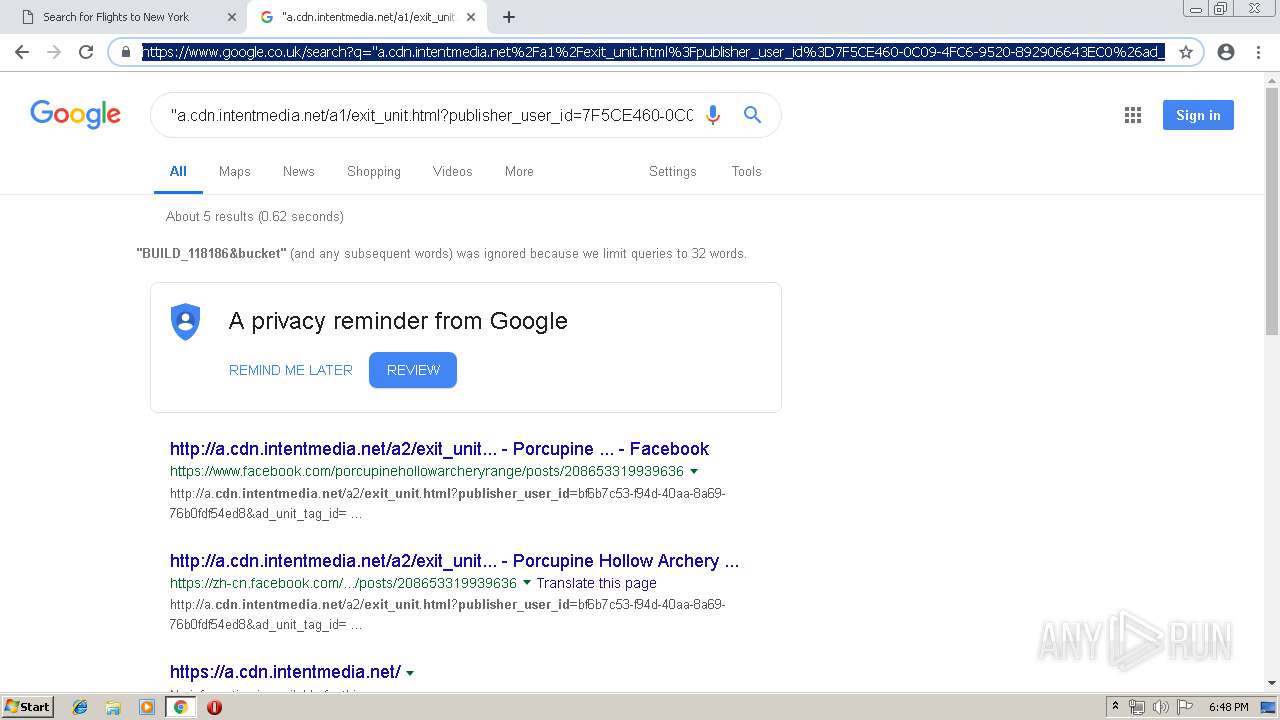Screen dimensions: 1280x720
Task: Open search Tools options
Action: point(747,171)
